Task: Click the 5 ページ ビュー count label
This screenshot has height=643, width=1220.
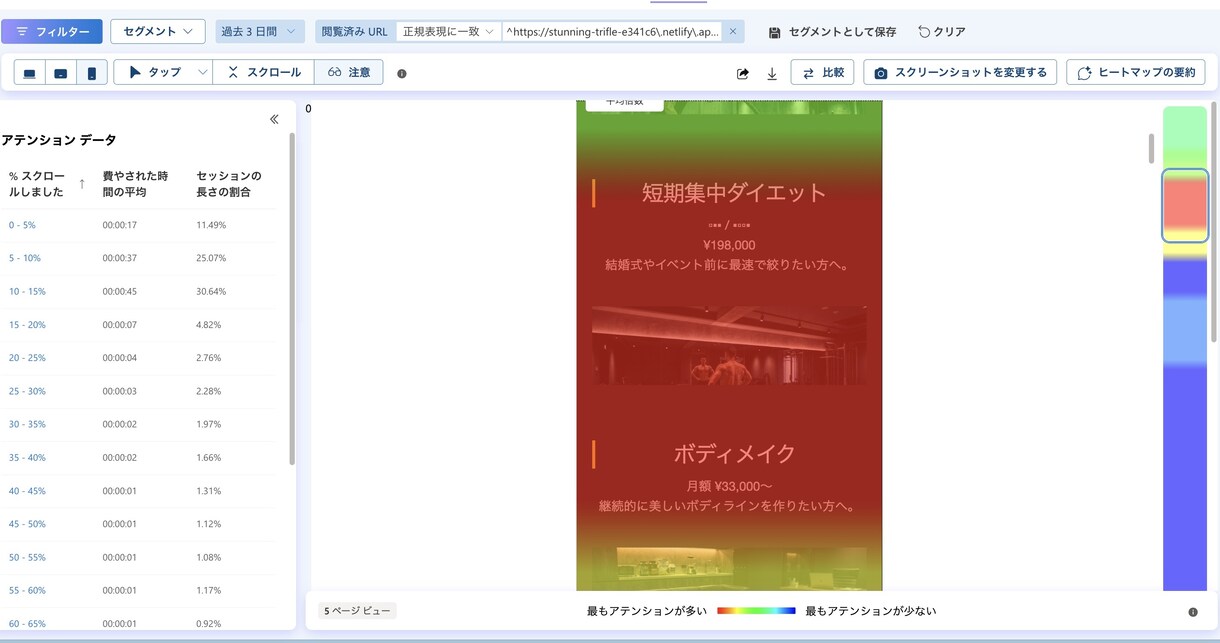Action: 358,610
